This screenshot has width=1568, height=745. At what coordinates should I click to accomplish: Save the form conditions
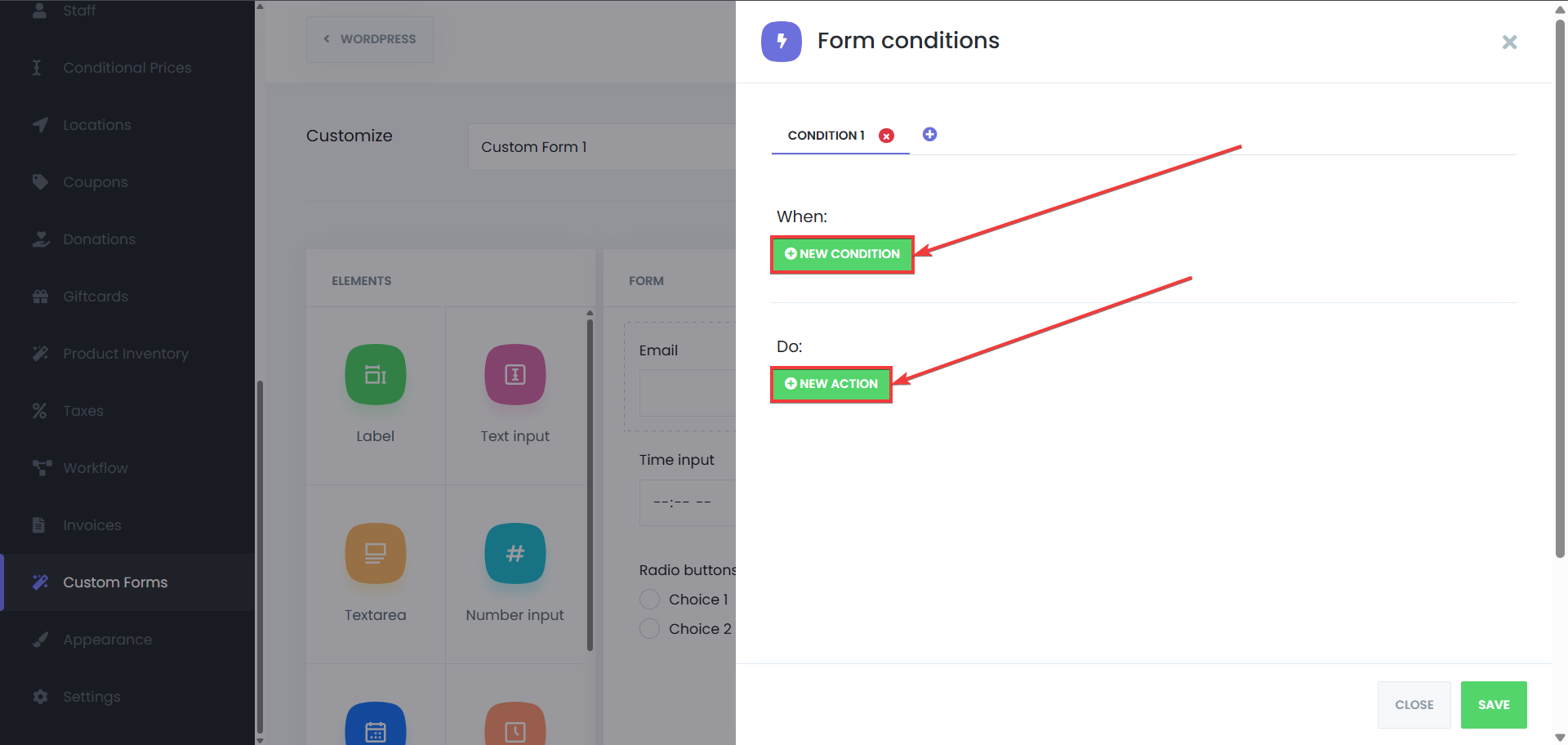[x=1494, y=705]
